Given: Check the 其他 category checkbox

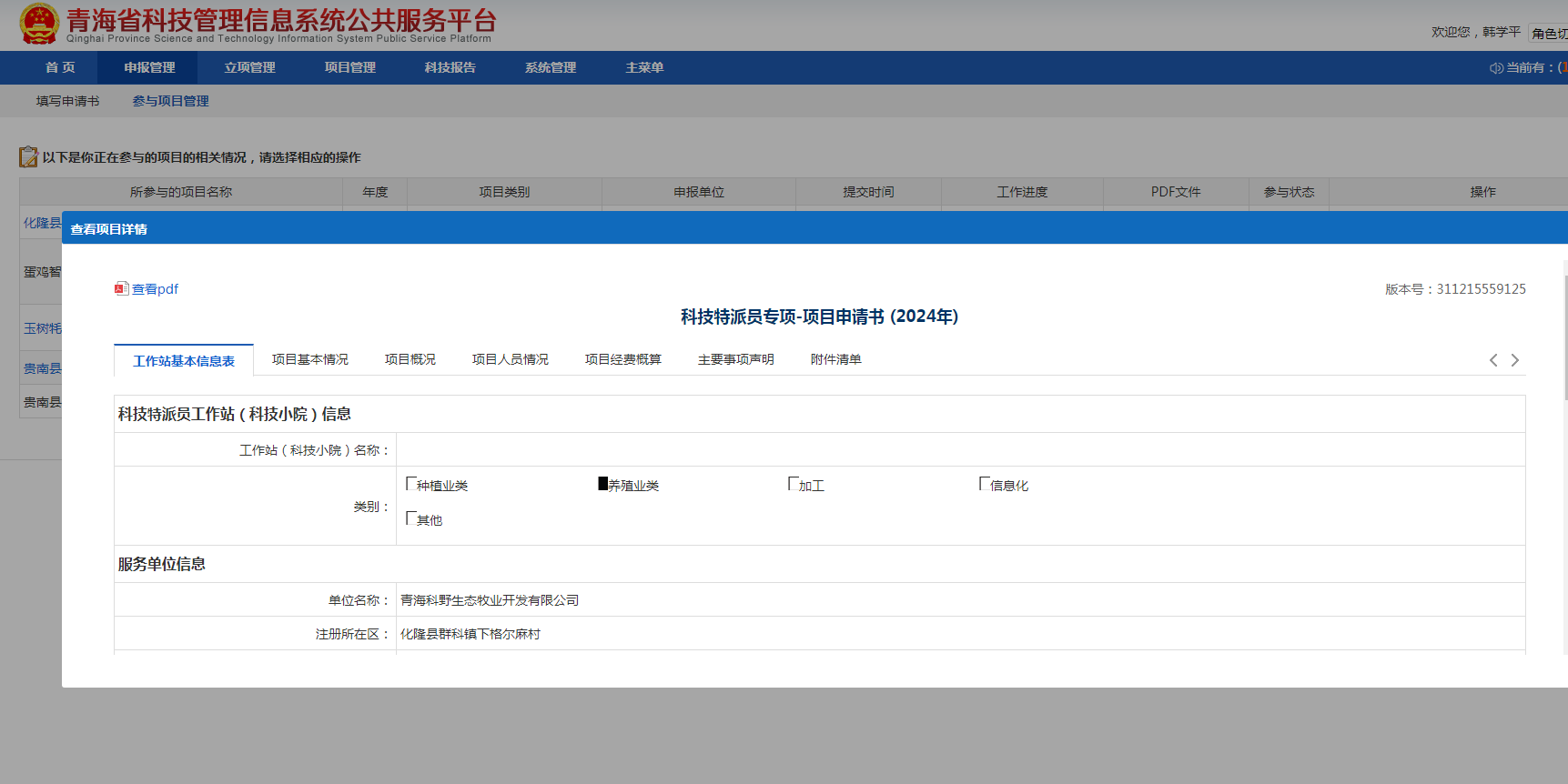Looking at the screenshot, I should pyautogui.click(x=411, y=518).
